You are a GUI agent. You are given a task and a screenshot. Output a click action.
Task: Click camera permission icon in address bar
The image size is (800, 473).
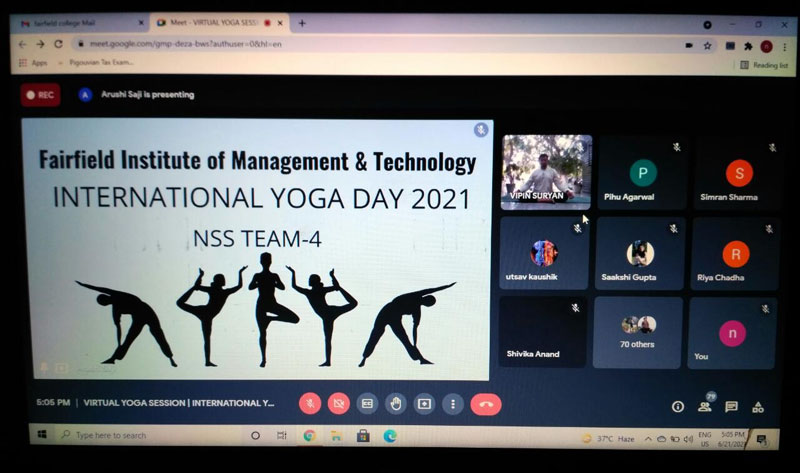(689, 45)
